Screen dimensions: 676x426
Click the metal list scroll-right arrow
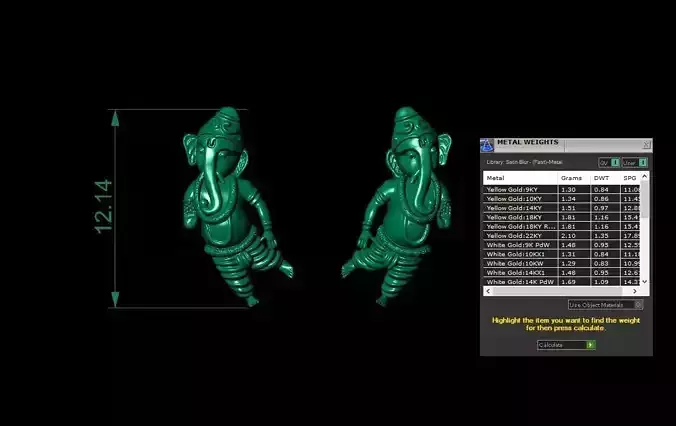pyautogui.click(x=635, y=291)
